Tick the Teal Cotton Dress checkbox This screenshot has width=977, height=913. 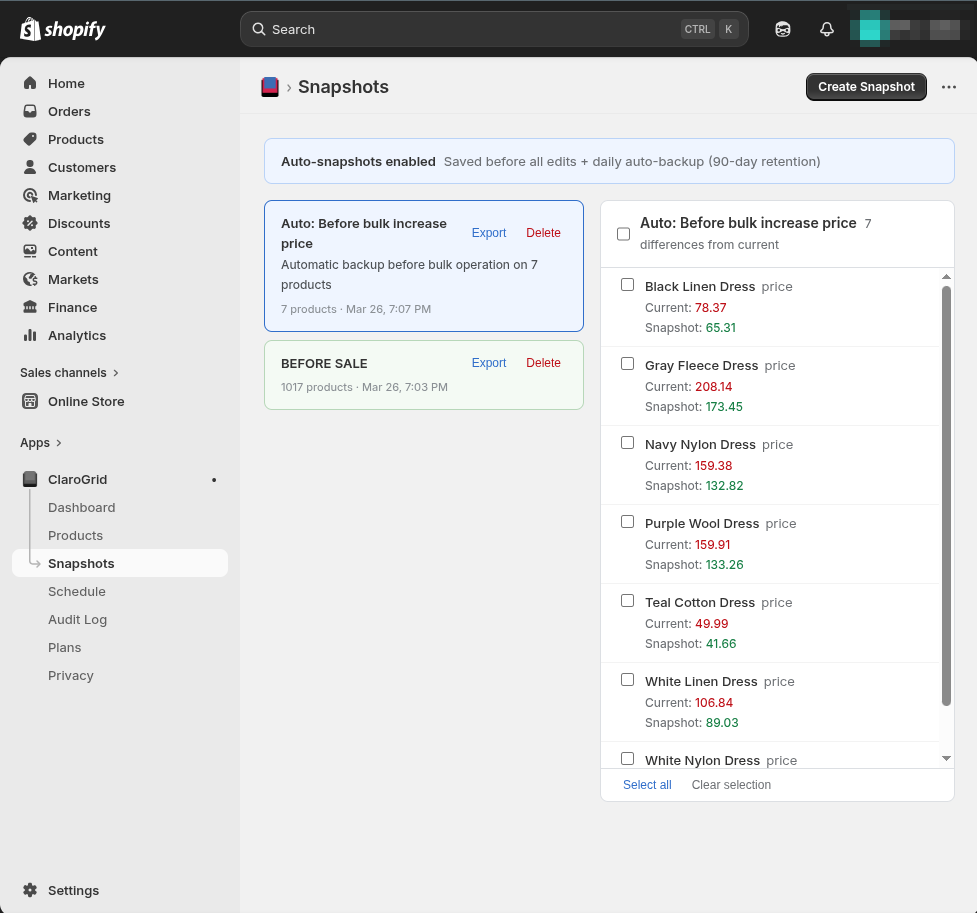click(627, 601)
